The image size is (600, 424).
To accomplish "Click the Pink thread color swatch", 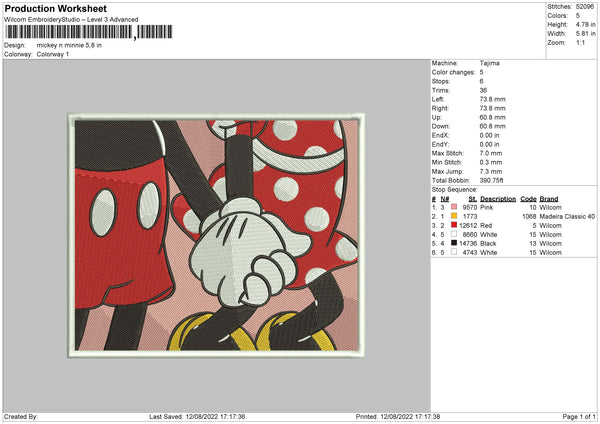I will click(454, 207).
